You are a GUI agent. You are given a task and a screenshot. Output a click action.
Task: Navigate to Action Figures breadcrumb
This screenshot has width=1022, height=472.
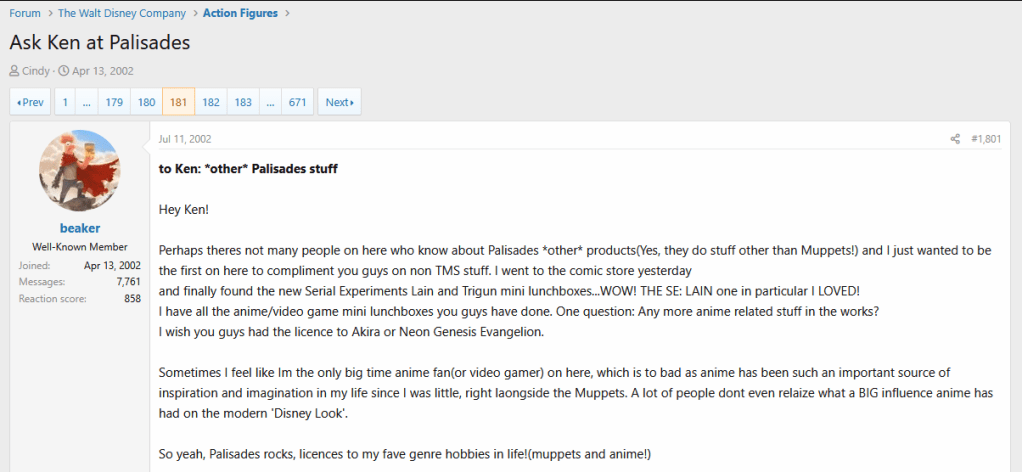coord(240,13)
